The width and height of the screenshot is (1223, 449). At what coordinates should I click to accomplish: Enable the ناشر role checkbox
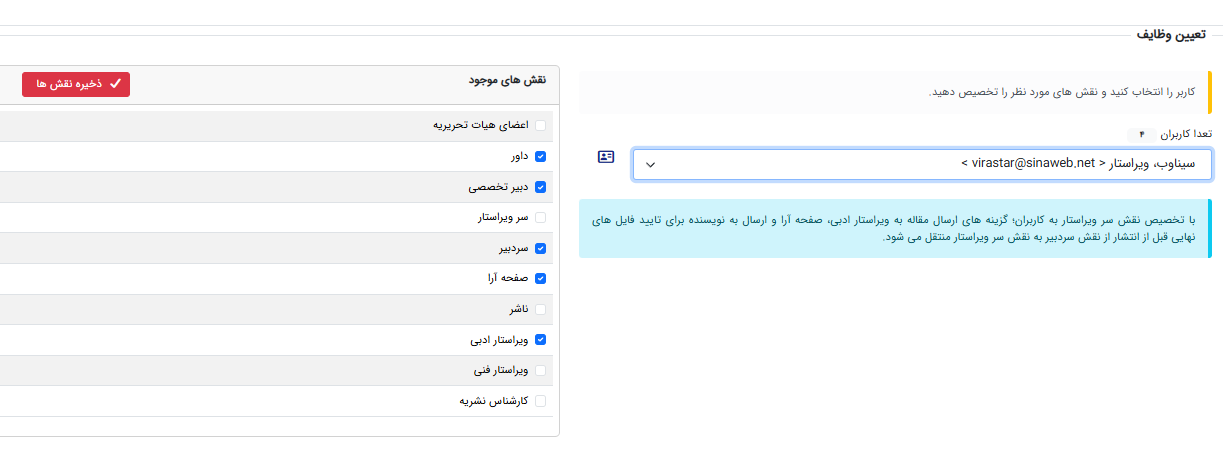[x=541, y=309]
